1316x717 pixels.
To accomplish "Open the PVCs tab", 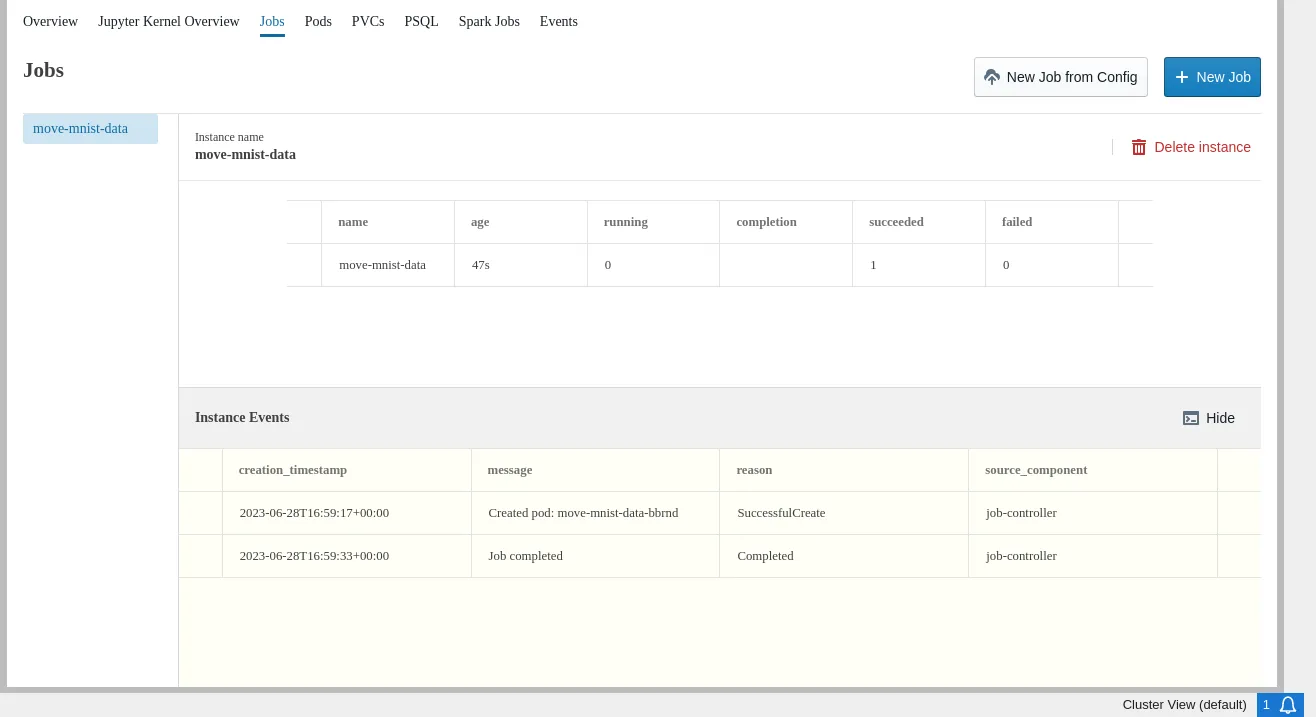I will 368,21.
